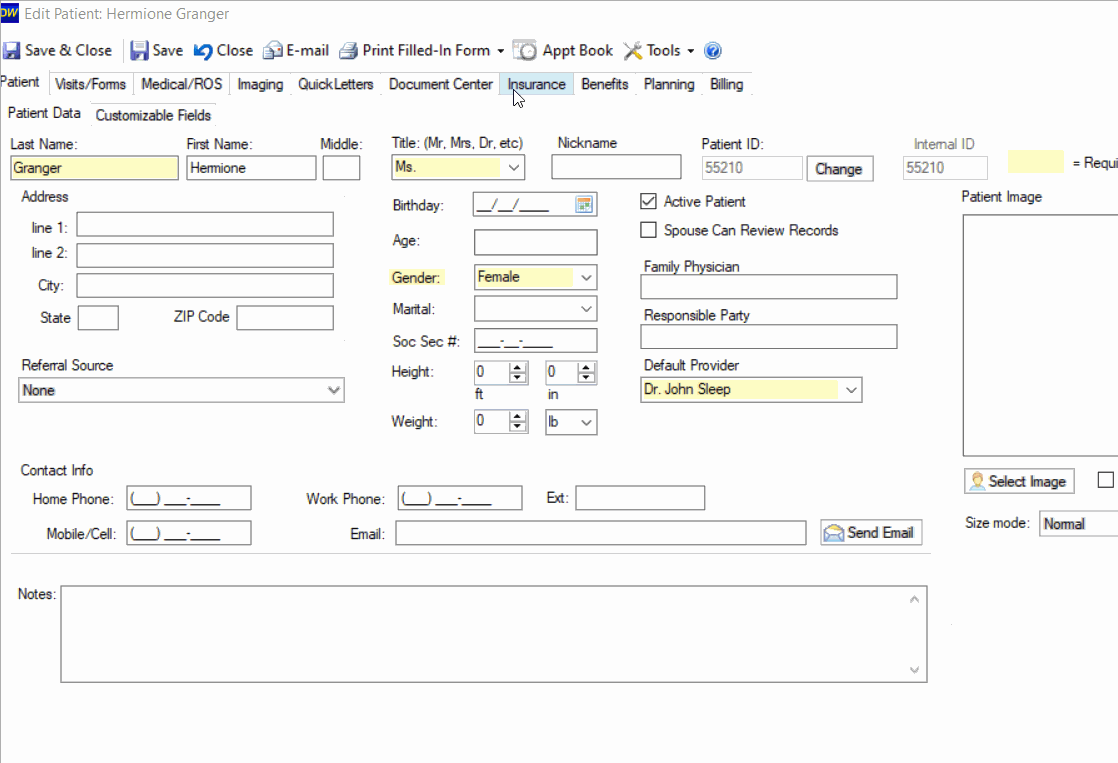
Task: Click the Email address field
Action: pyautogui.click(x=601, y=533)
